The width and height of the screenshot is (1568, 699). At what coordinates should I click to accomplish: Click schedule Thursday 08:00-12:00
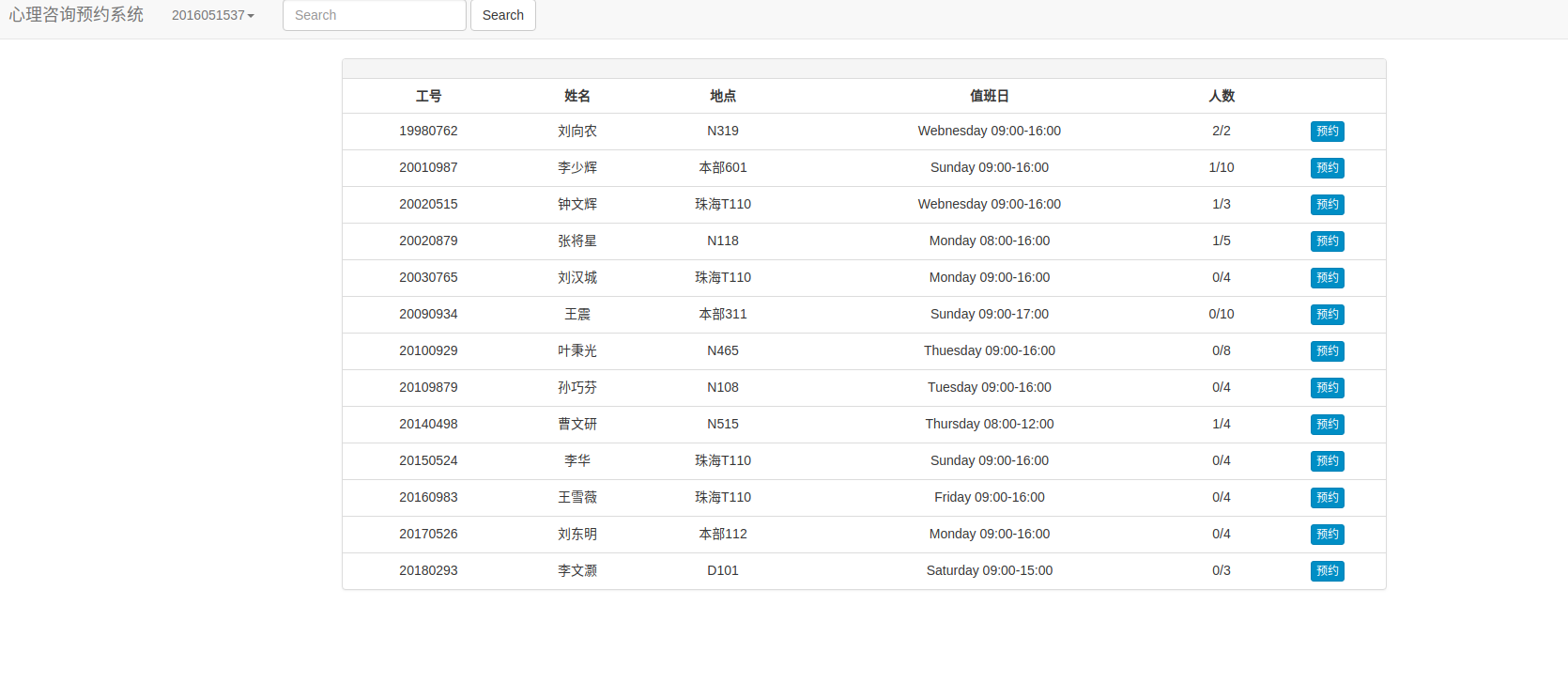click(990, 424)
